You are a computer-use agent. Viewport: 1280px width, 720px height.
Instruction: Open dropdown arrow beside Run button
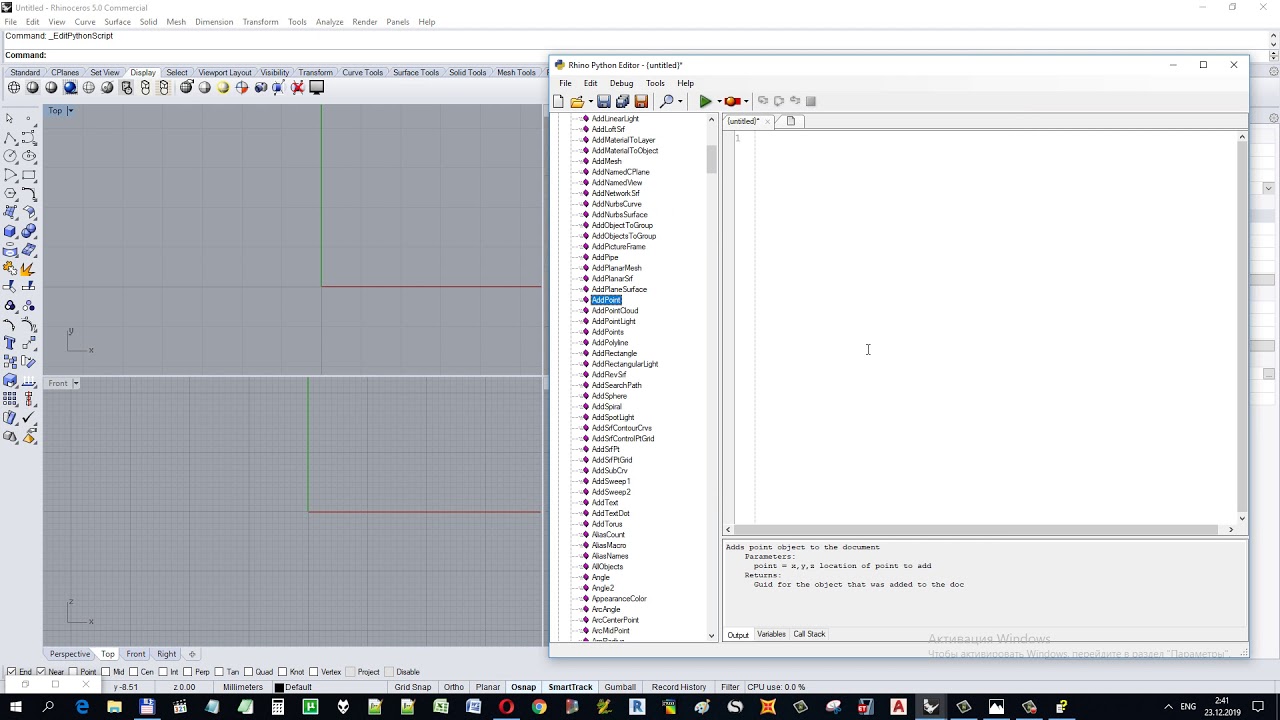click(x=718, y=101)
